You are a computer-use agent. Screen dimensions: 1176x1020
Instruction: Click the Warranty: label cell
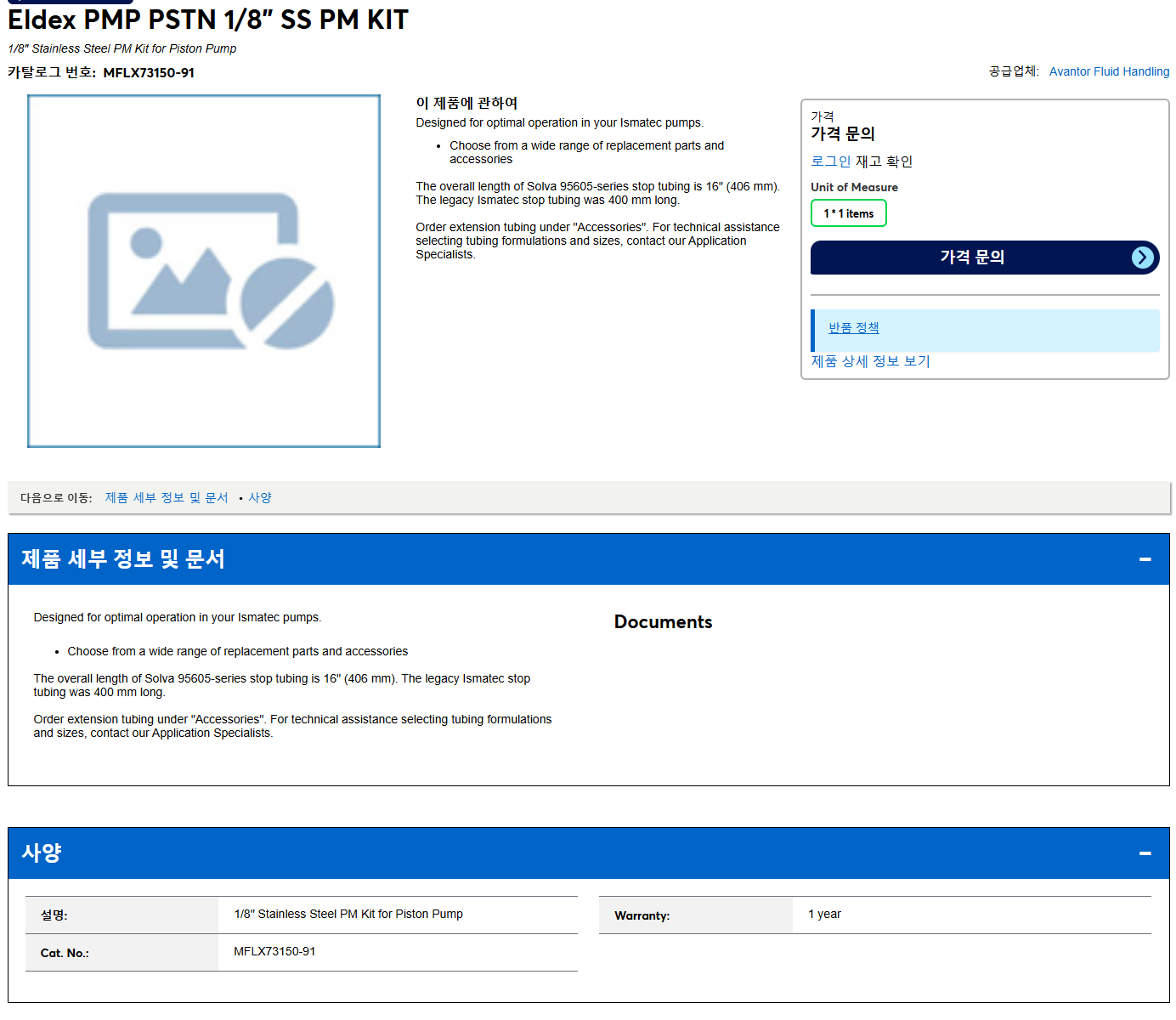coord(696,915)
